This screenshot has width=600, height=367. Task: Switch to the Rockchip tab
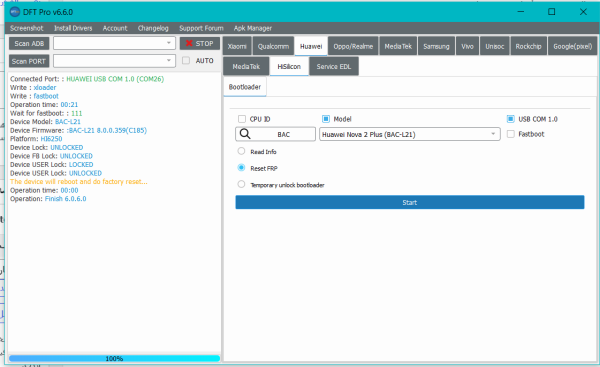[528, 46]
